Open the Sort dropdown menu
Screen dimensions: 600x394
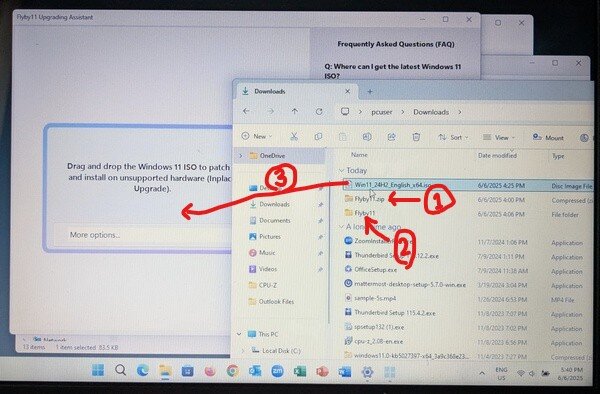(x=453, y=137)
